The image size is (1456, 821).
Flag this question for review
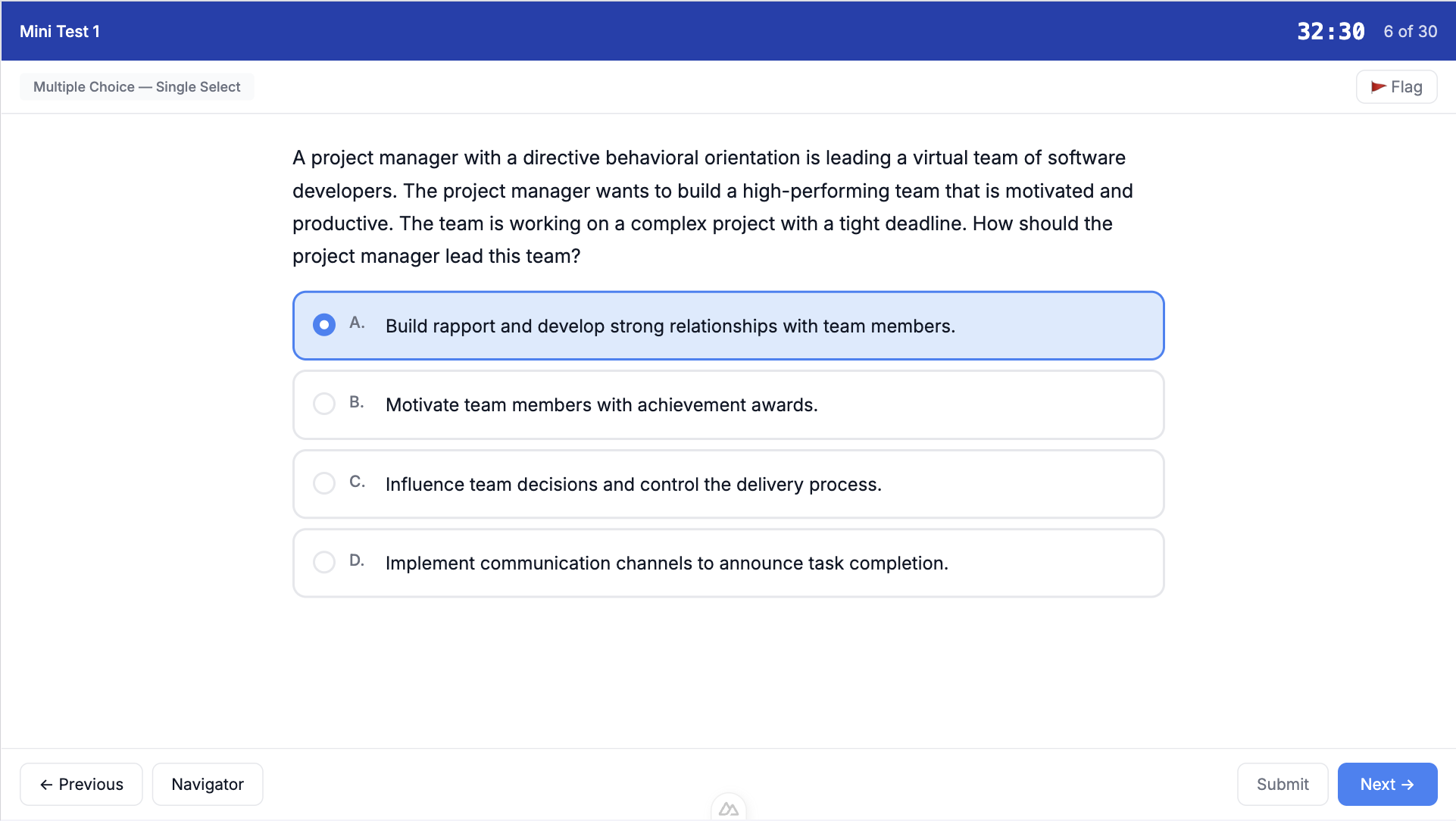pos(1396,87)
